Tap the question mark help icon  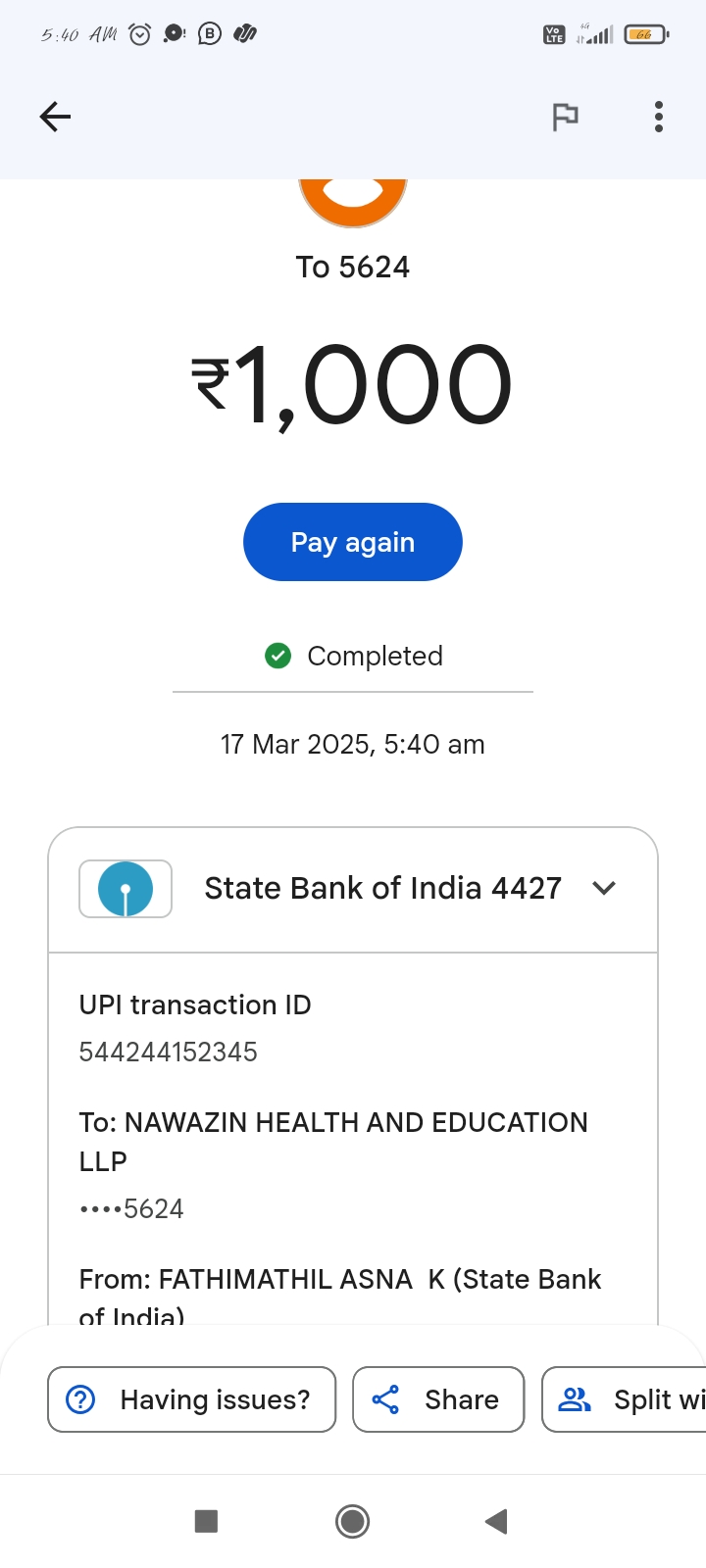[80, 1399]
